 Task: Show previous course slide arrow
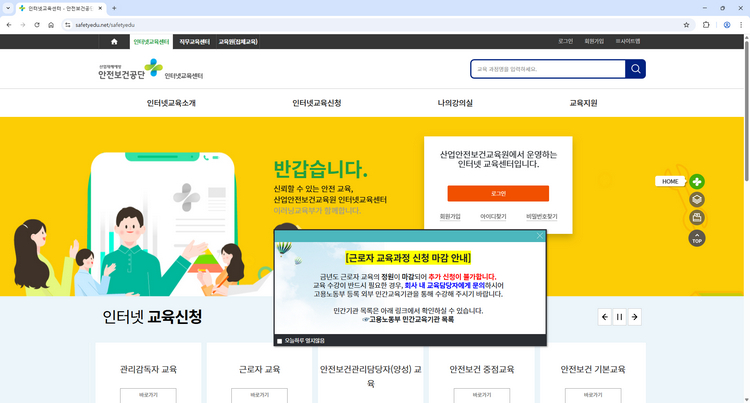[x=605, y=317]
